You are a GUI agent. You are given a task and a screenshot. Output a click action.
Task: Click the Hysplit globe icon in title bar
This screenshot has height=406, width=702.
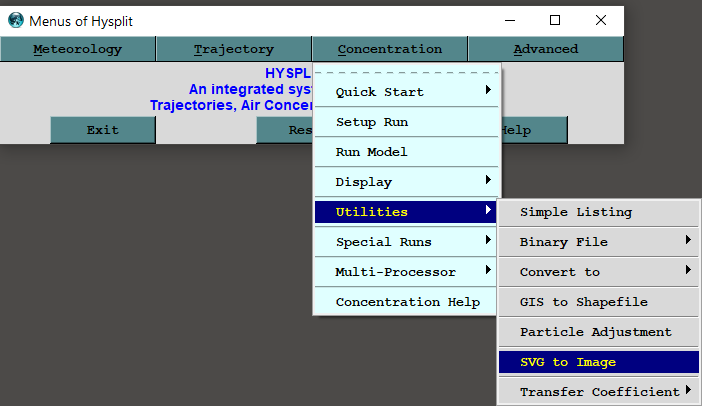pos(16,20)
